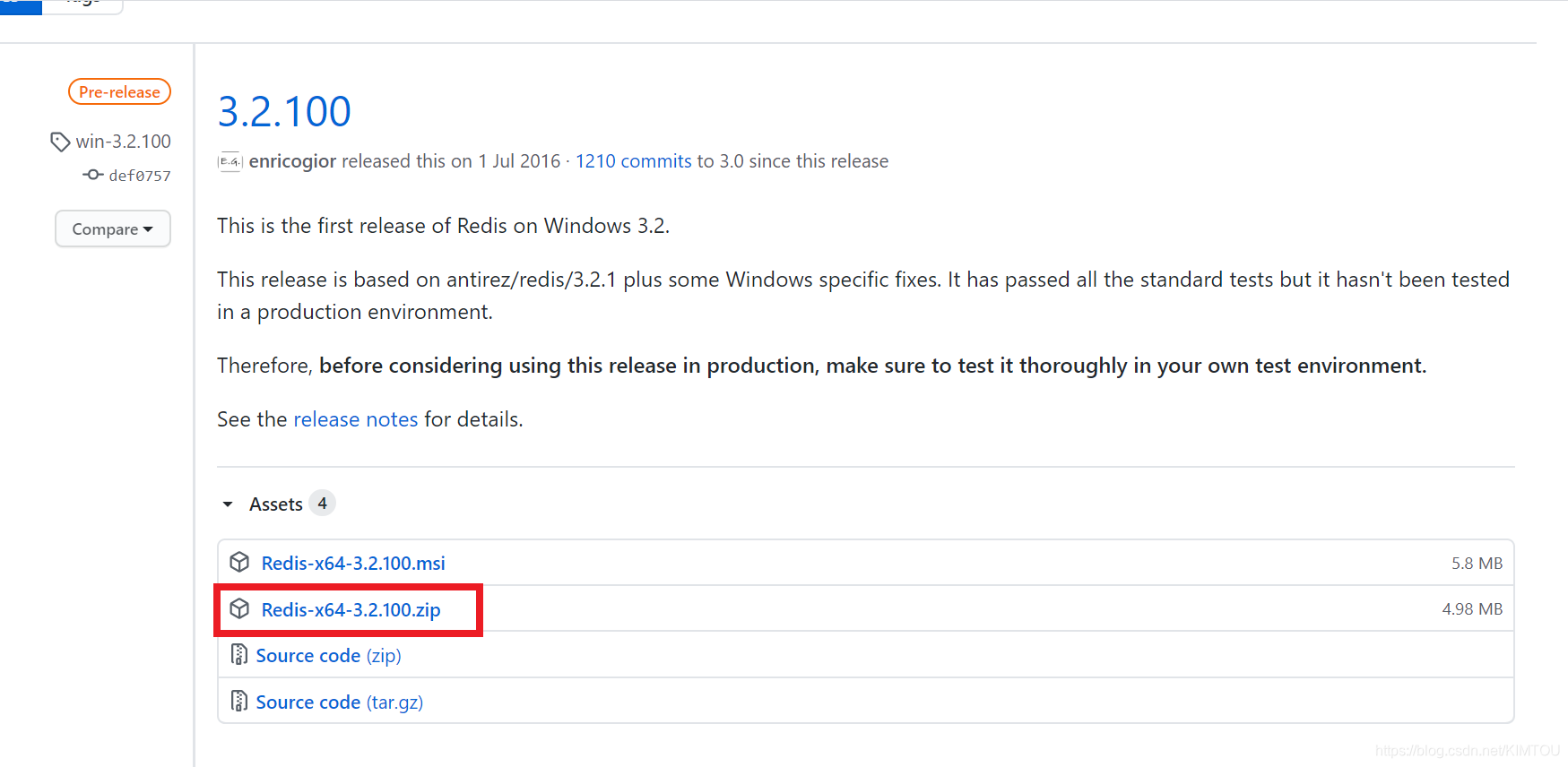Click the package icon for Redis-x64-3.2.100.msi
The height and width of the screenshot is (767, 1568).
[239, 562]
